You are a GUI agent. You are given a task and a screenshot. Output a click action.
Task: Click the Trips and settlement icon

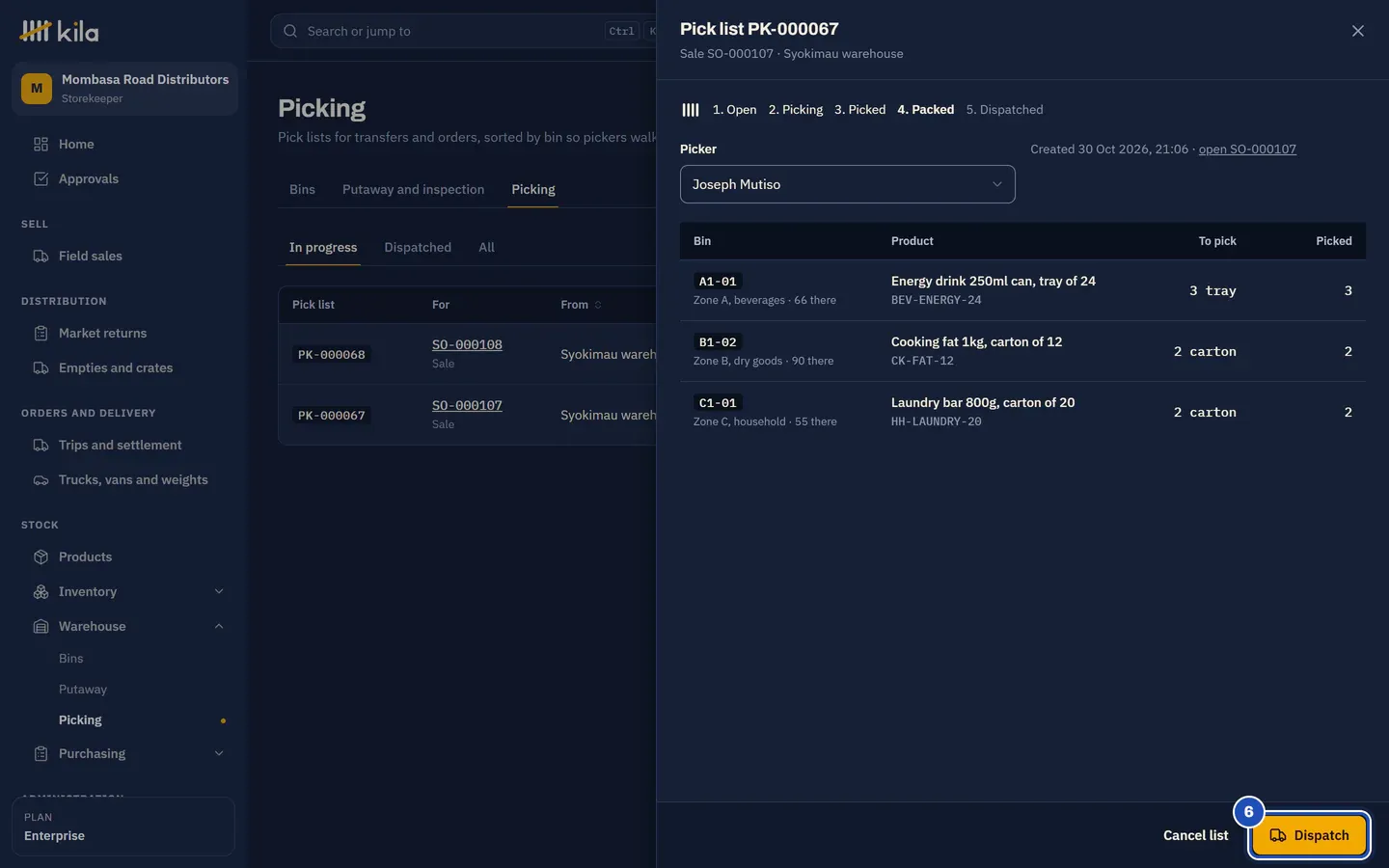[x=41, y=446]
